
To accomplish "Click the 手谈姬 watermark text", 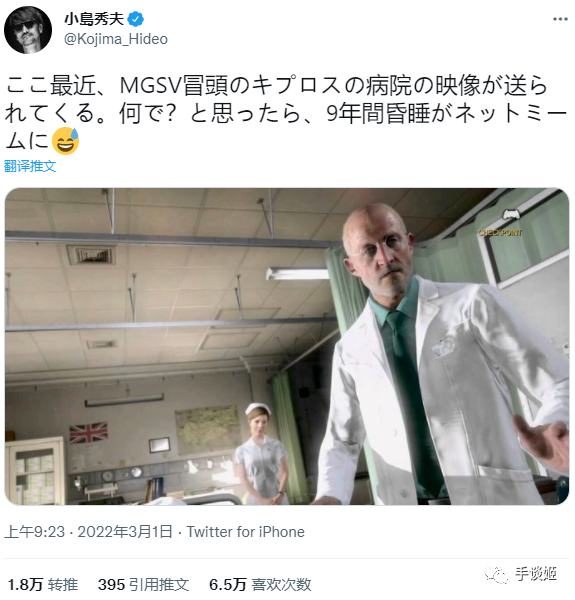I will pyautogui.click(x=536, y=574).
